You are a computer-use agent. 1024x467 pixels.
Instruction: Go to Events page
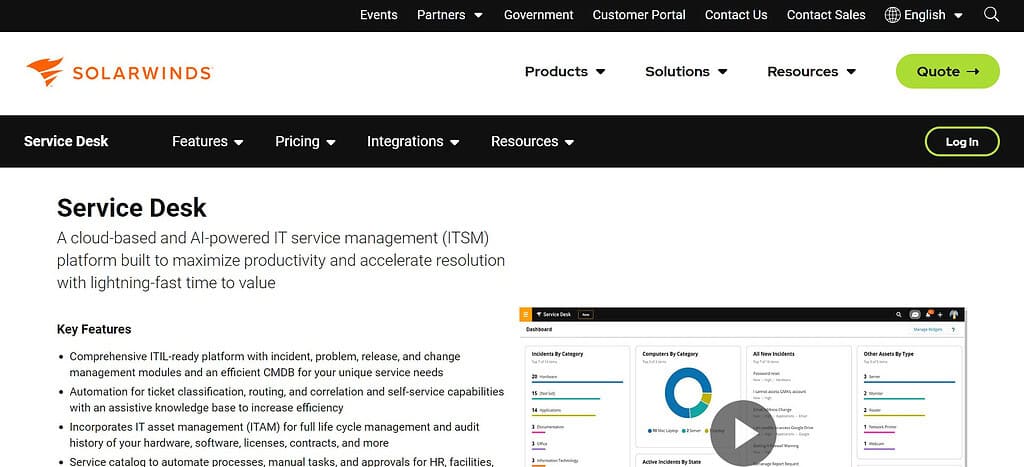379,14
